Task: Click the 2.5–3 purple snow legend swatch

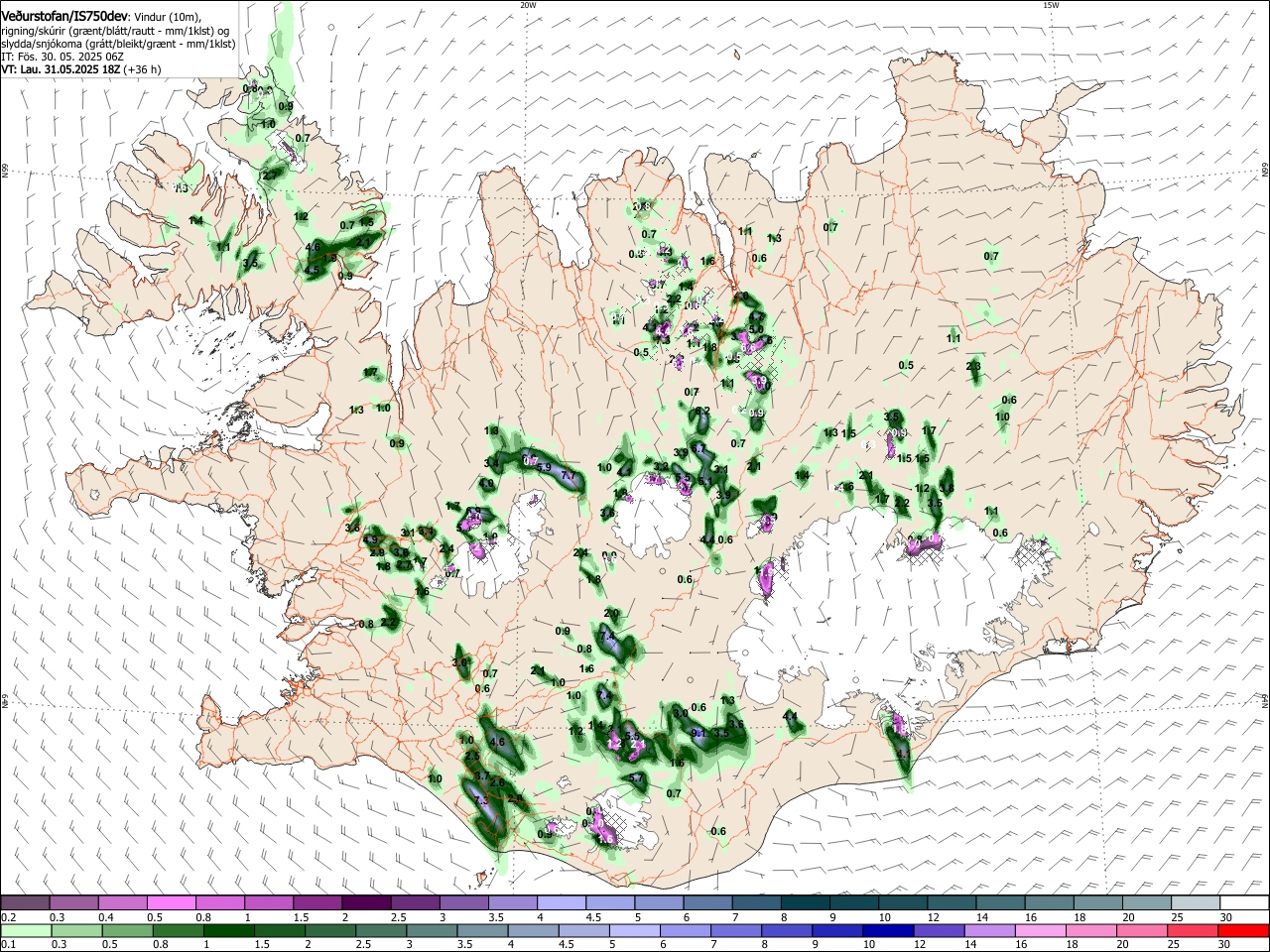Action: coord(415,902)
